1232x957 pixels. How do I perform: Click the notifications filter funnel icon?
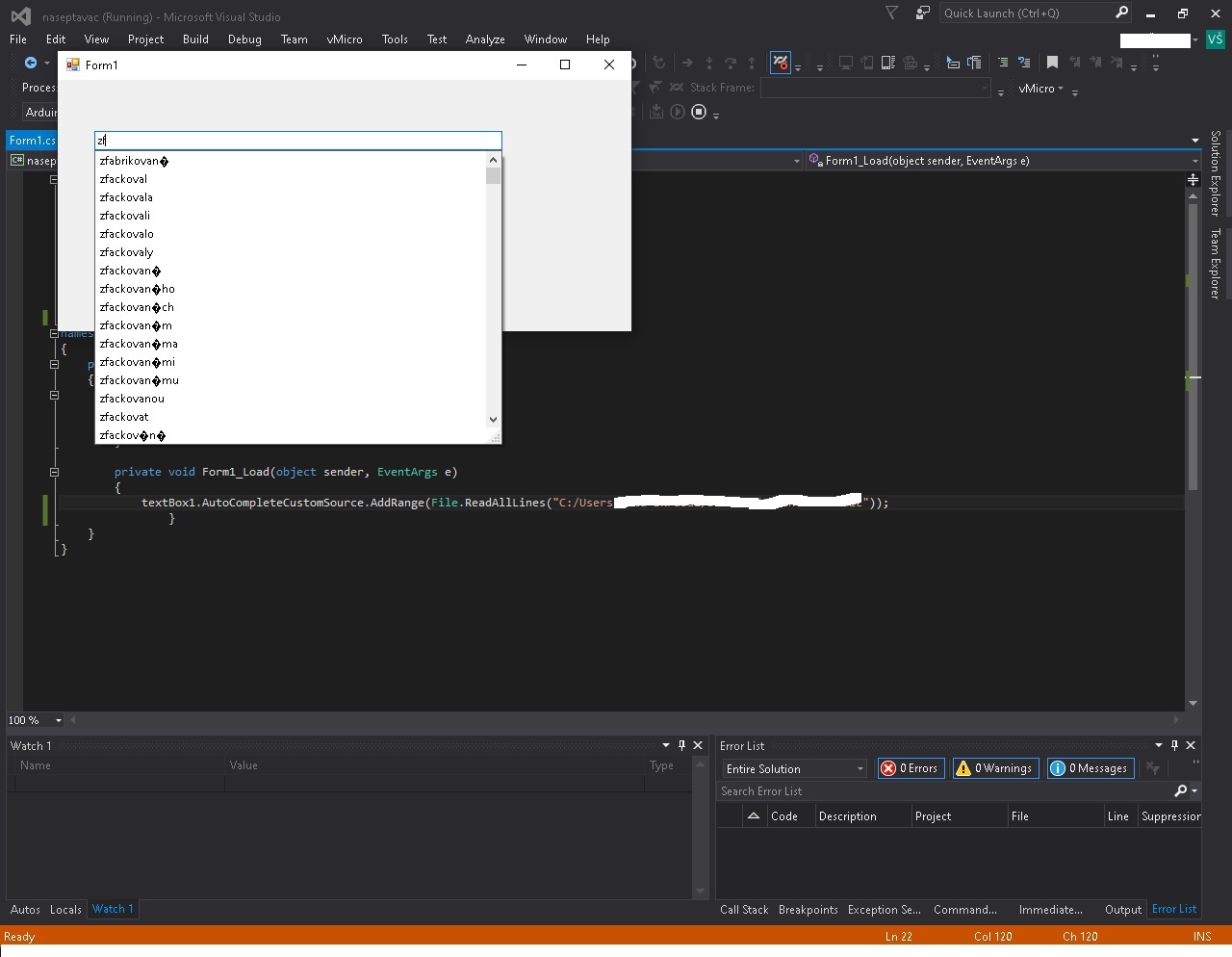click(x=891, y=13)
